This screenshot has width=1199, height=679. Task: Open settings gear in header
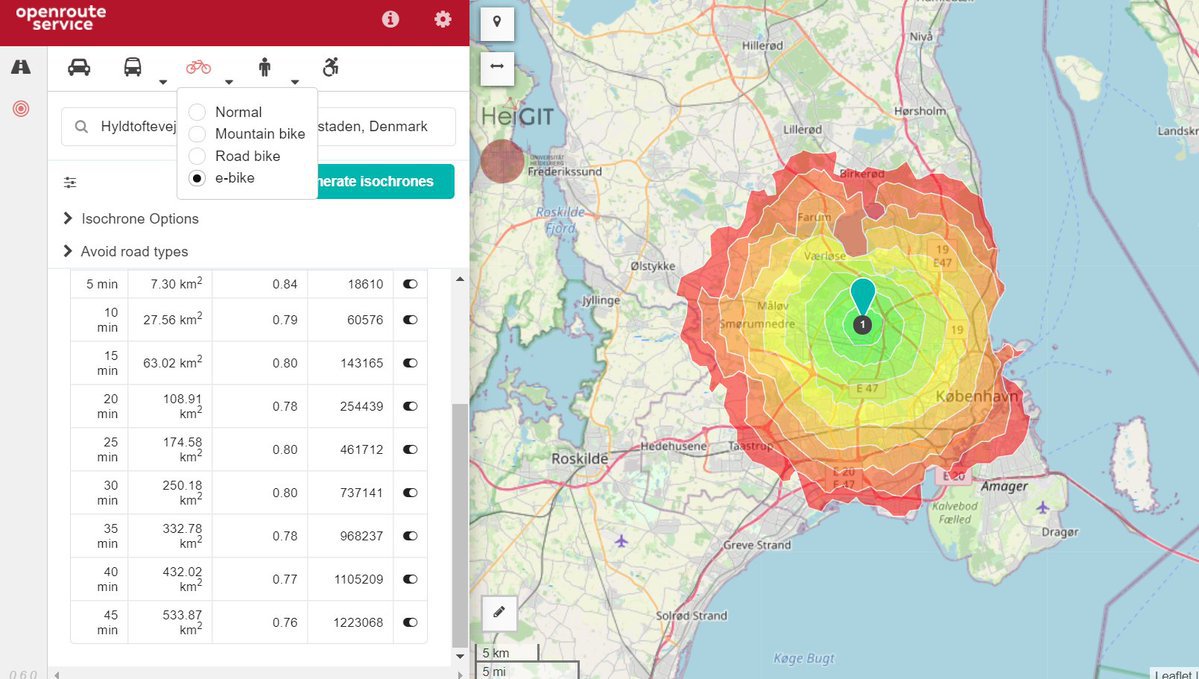(x=442, y=19)
